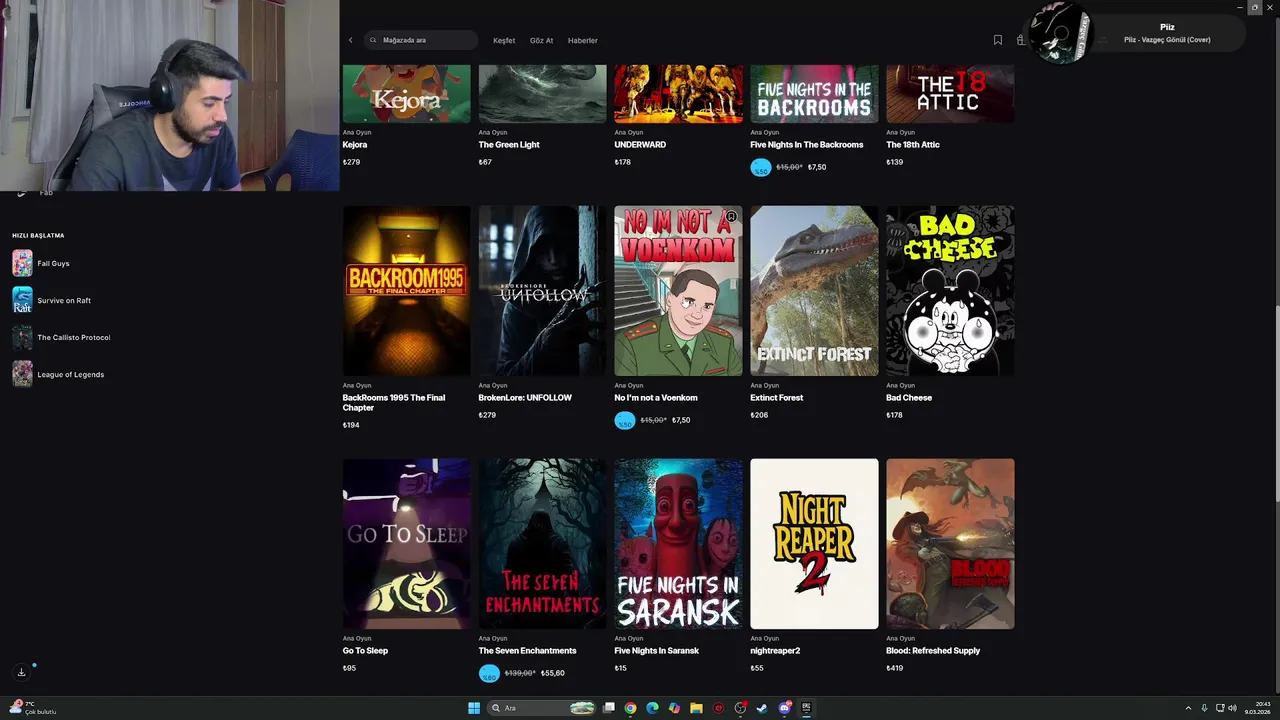Open No I'm not a Voenkom cover
This screenshot has height=720, width=1280.
[x=678, y=291]
